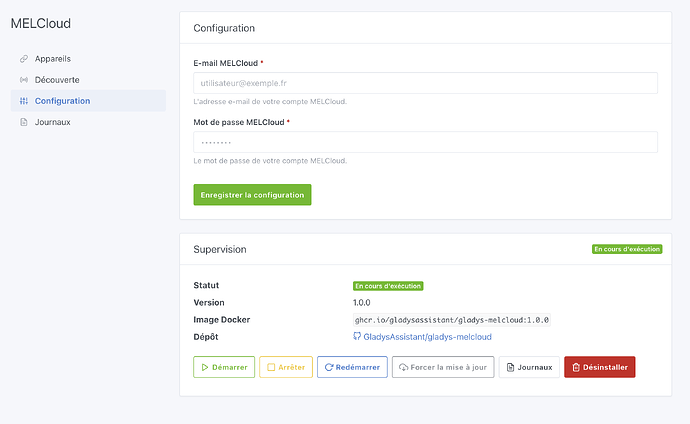690x424 pixels.
Task: Click the ghcr.io/gladysassistant/gladys-melcloud:1.0.0 image text
Action: point(452,320)
